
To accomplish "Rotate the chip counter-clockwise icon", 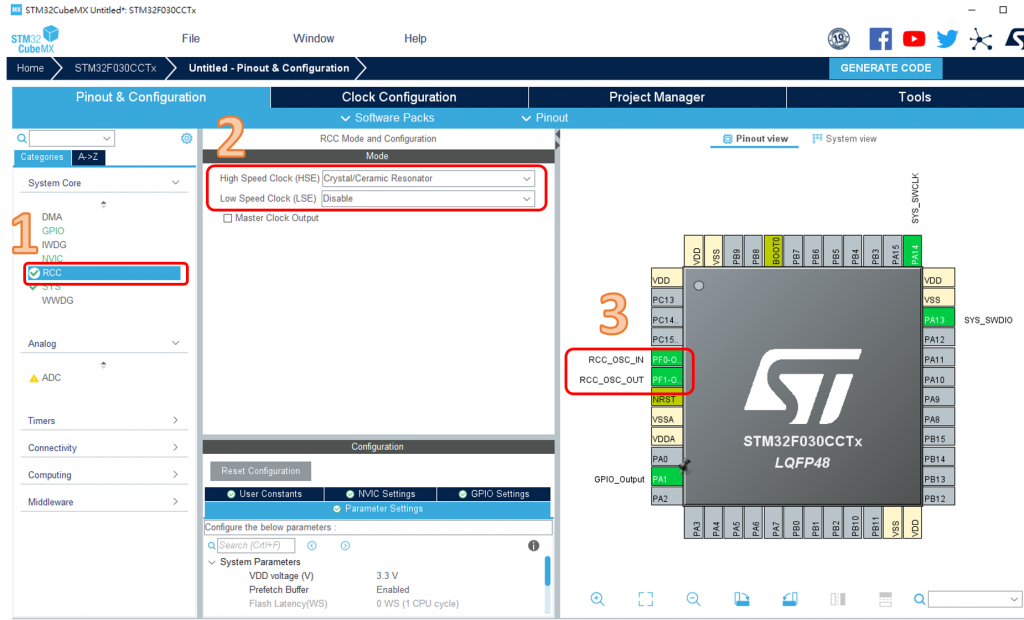I will pos(790,599).
